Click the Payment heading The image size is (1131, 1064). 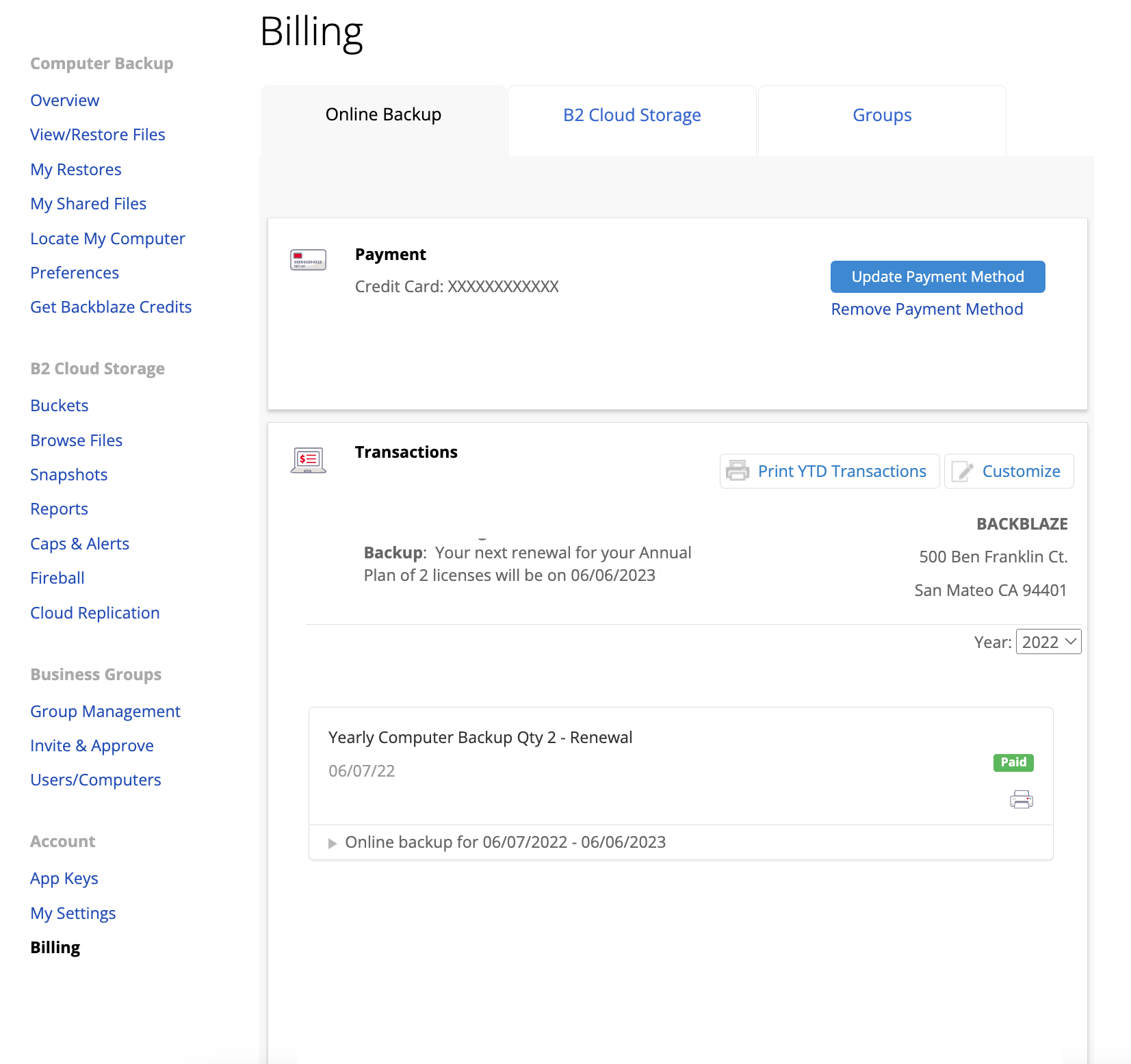[x=391, y=255]
